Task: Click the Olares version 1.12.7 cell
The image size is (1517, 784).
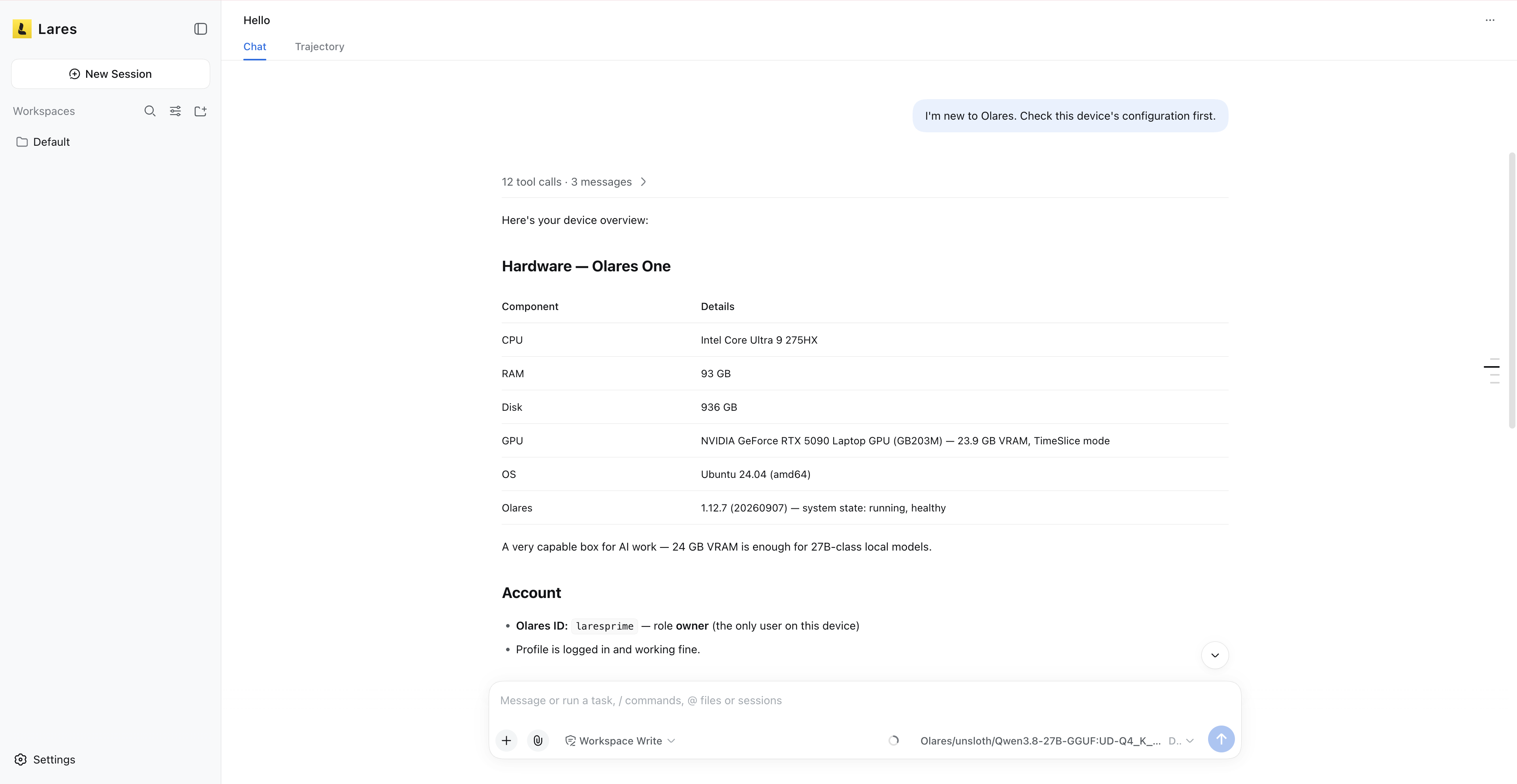Action: [823, 508]
